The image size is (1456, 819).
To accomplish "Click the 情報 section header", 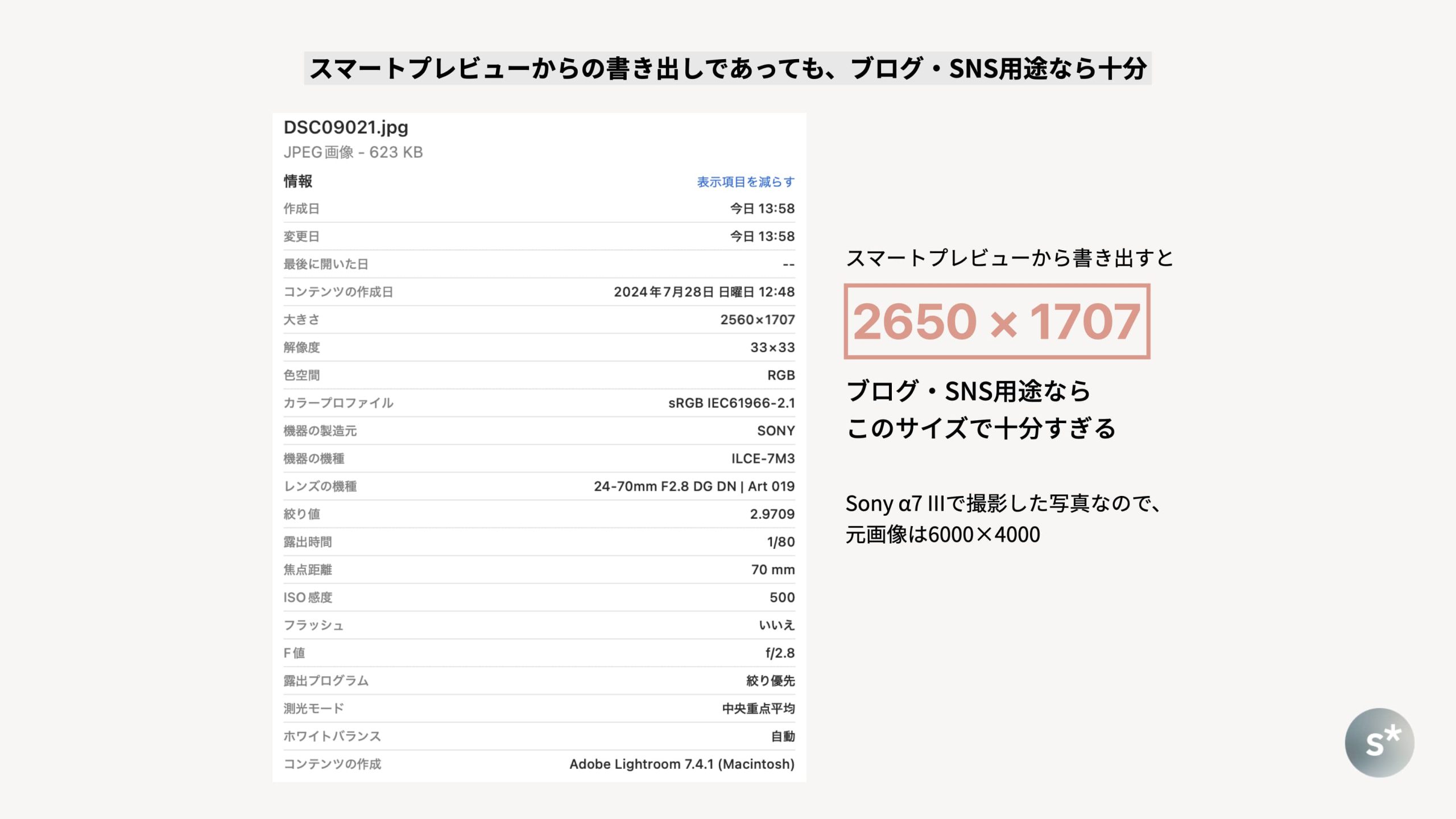I will click(298, 181).
